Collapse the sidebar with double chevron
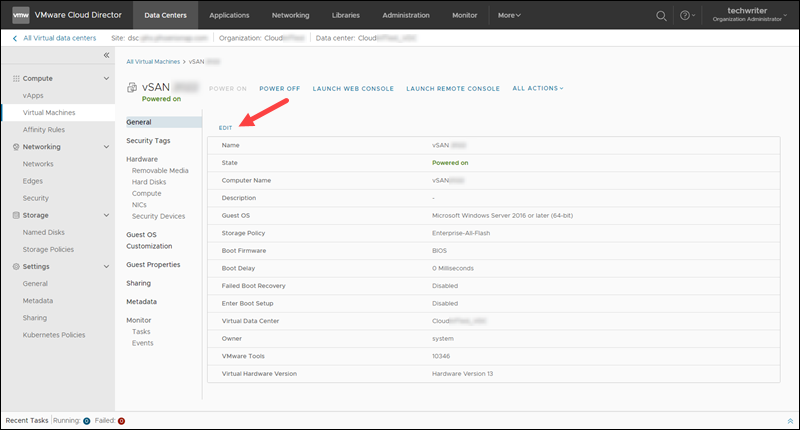800x430 pixels. point(106,55)
